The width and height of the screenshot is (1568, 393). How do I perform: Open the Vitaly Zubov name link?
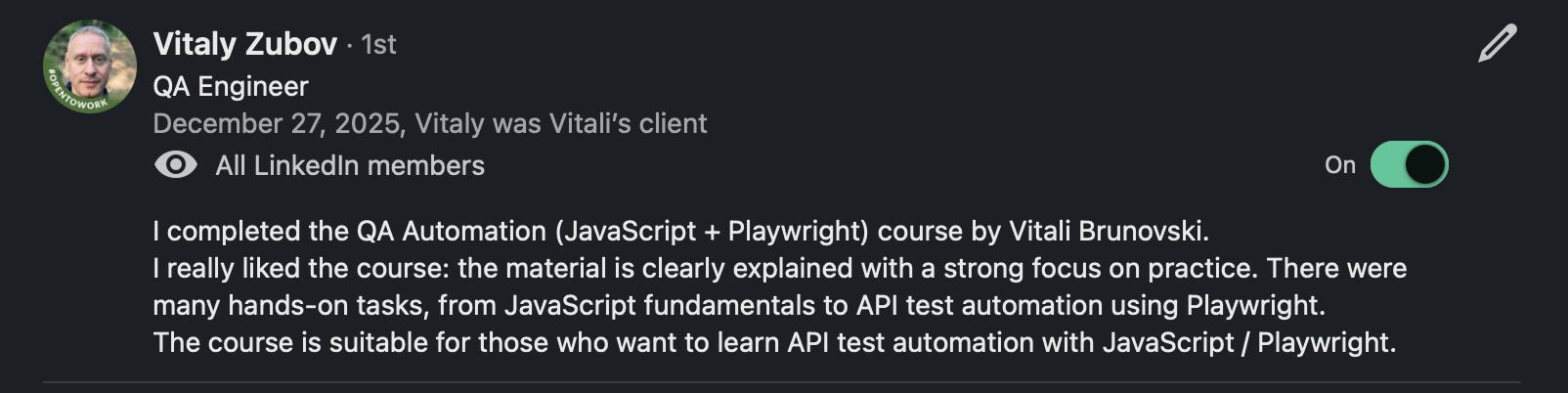click(244, 44)
